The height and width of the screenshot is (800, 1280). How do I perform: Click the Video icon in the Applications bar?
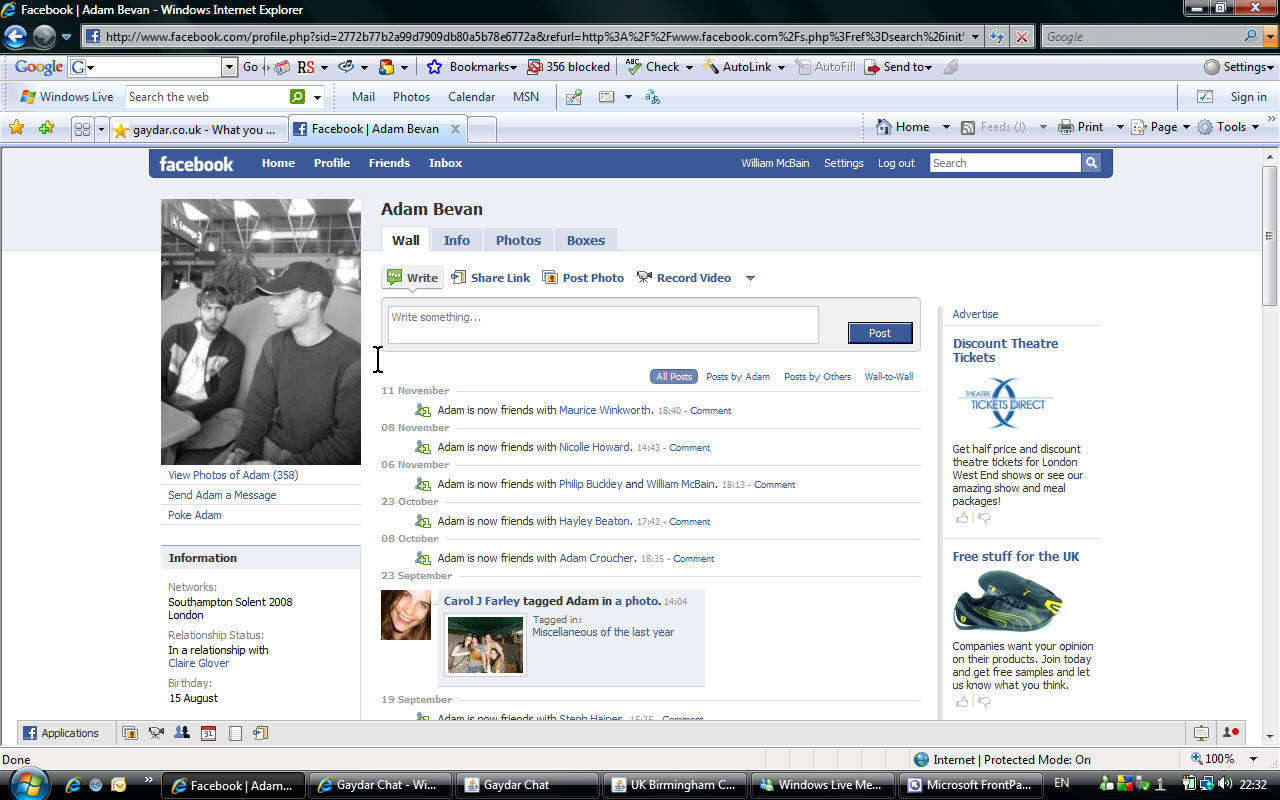[x=156, y=733]
